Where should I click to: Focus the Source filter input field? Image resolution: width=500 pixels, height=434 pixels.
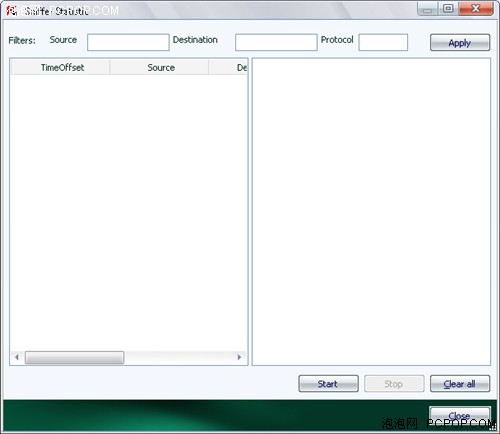pos(128,42)
